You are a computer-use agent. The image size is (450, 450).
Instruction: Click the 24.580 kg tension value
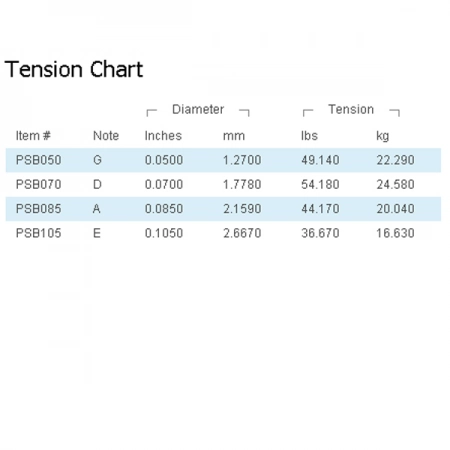(396, 184)
